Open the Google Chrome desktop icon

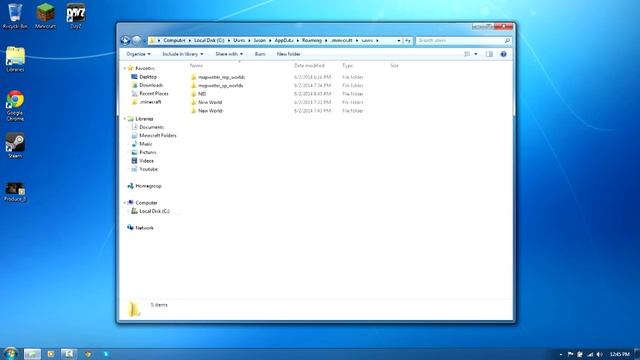pos(15,106)
